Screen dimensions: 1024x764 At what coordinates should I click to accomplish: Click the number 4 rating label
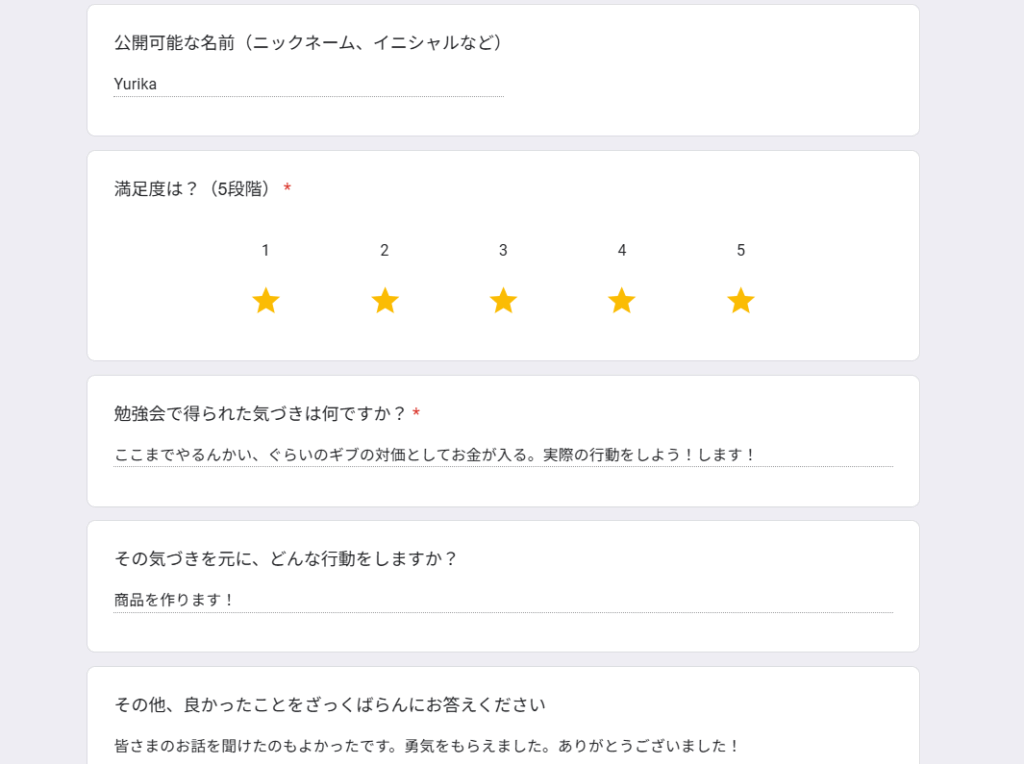tap(622, 250)
